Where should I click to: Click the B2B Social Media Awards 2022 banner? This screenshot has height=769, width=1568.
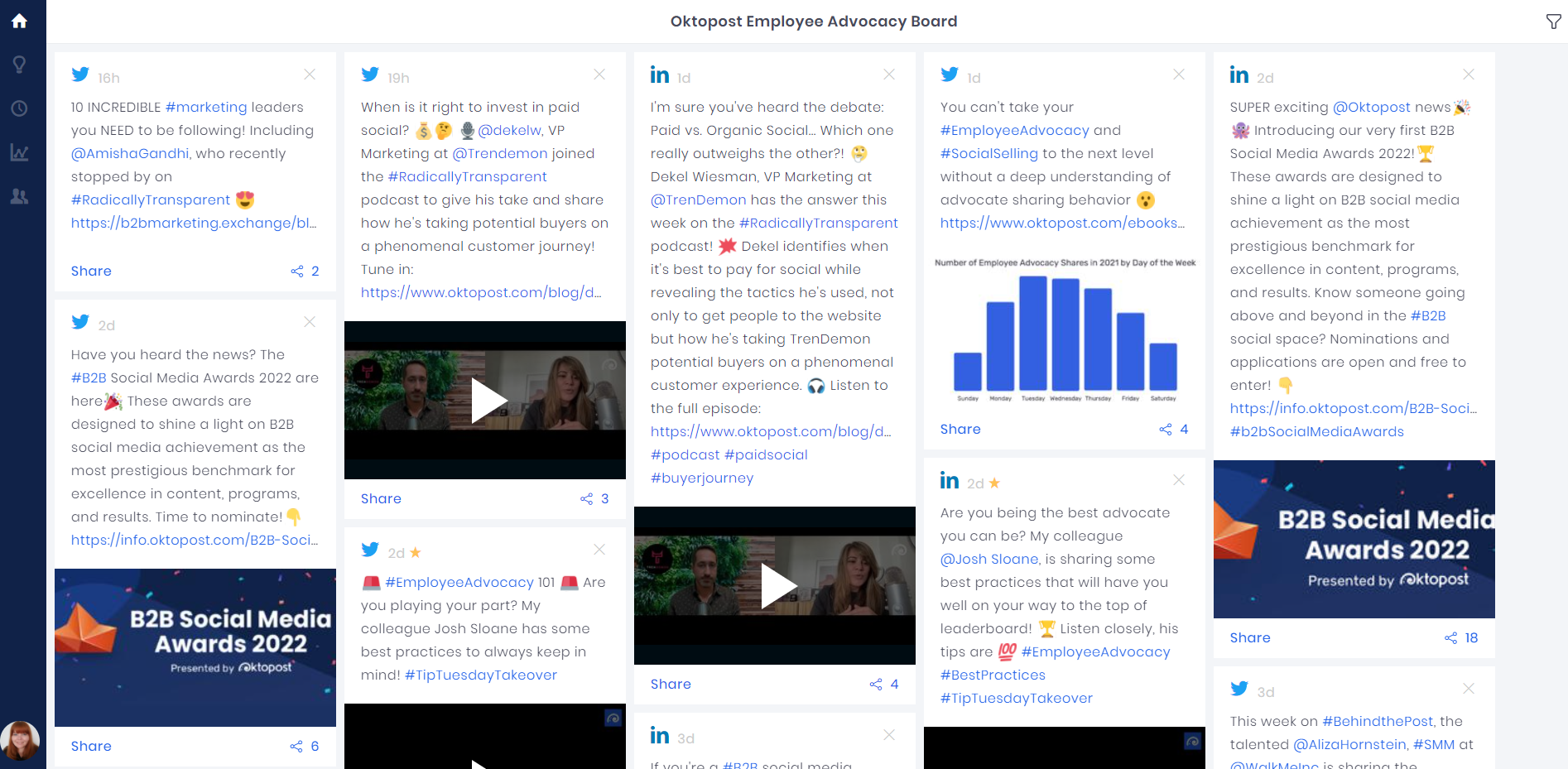1354,538
